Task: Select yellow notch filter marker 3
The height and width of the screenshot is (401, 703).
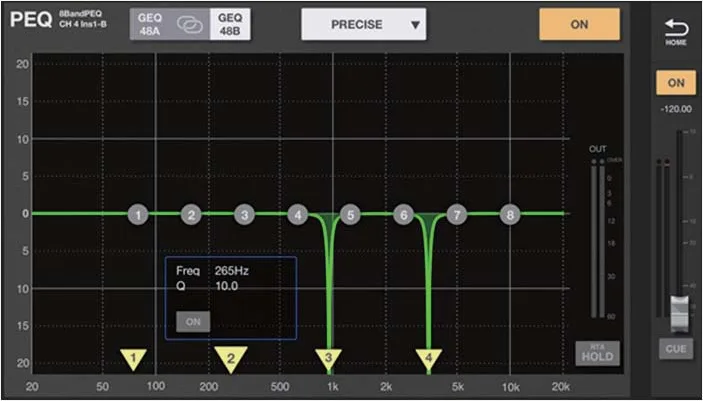Action: point(329,359)
